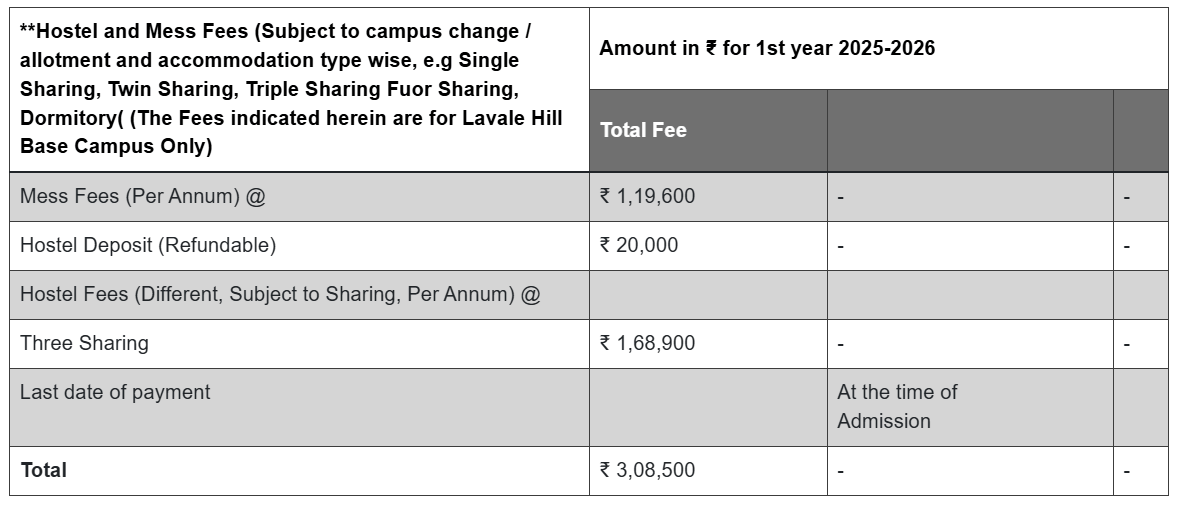Select the At the time of Admission text
1177x505 pixels.
897,407
